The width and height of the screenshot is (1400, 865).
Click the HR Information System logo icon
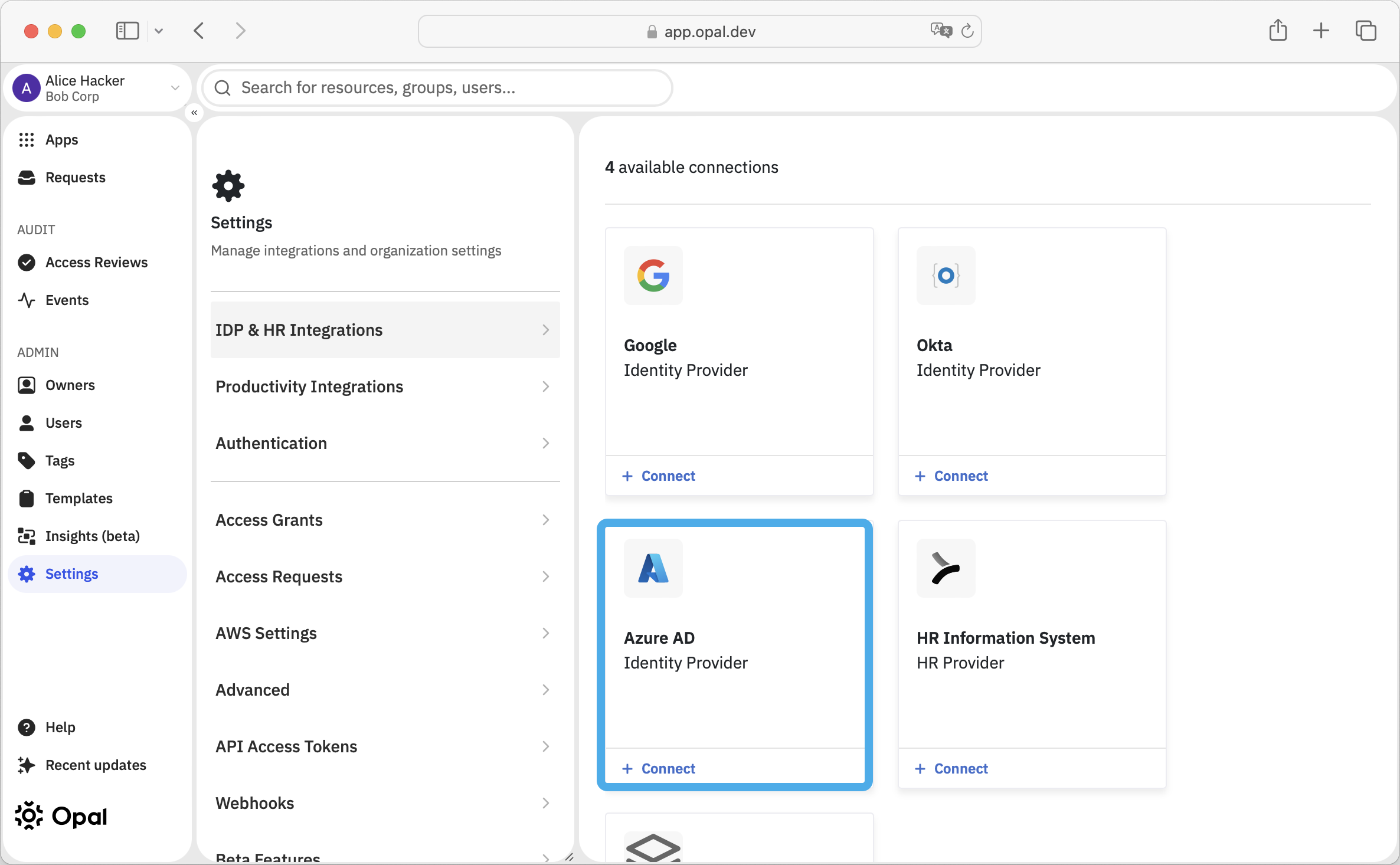(946, 568)
